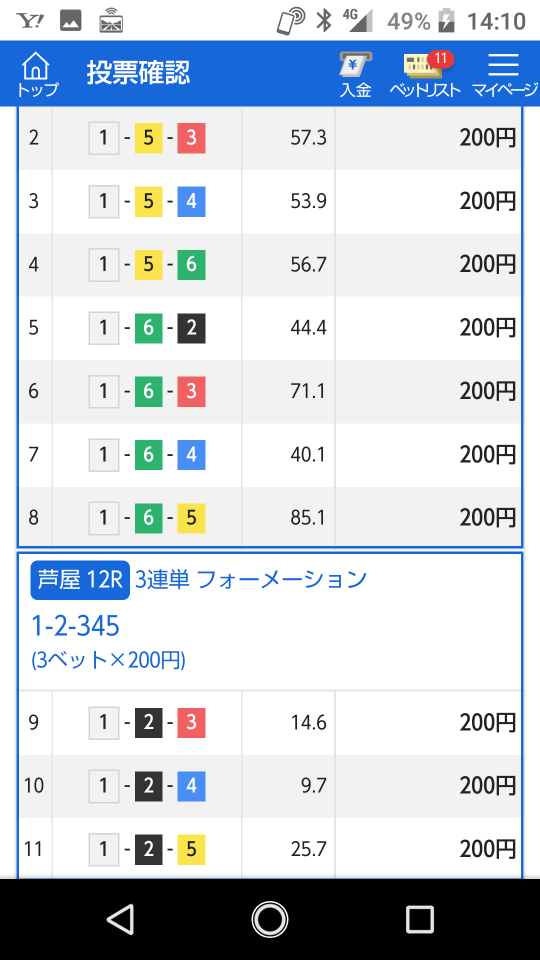
Task: Select bet row 8 with 1-6-5
Action: point(270,518)
